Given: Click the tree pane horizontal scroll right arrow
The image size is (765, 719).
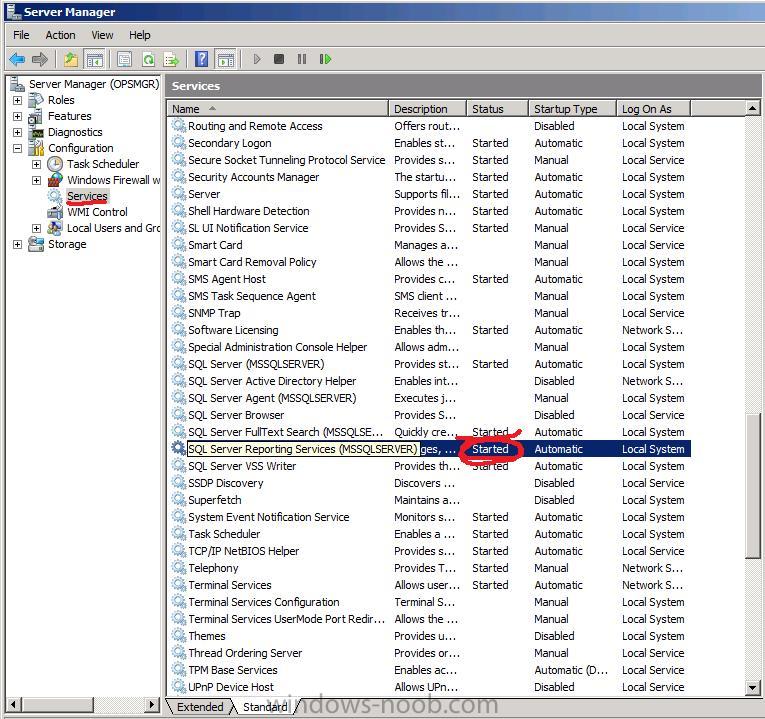Looking at the screenshot, I should 152,705.
